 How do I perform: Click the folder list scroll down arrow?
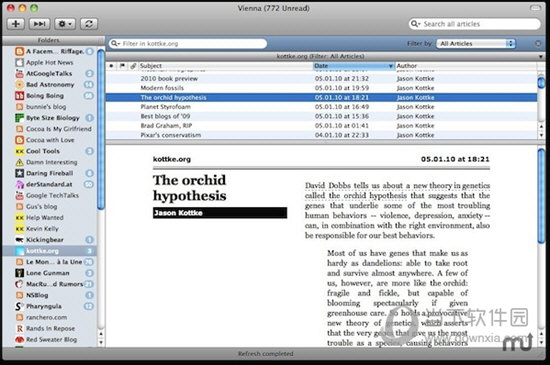tap(101, 343)
